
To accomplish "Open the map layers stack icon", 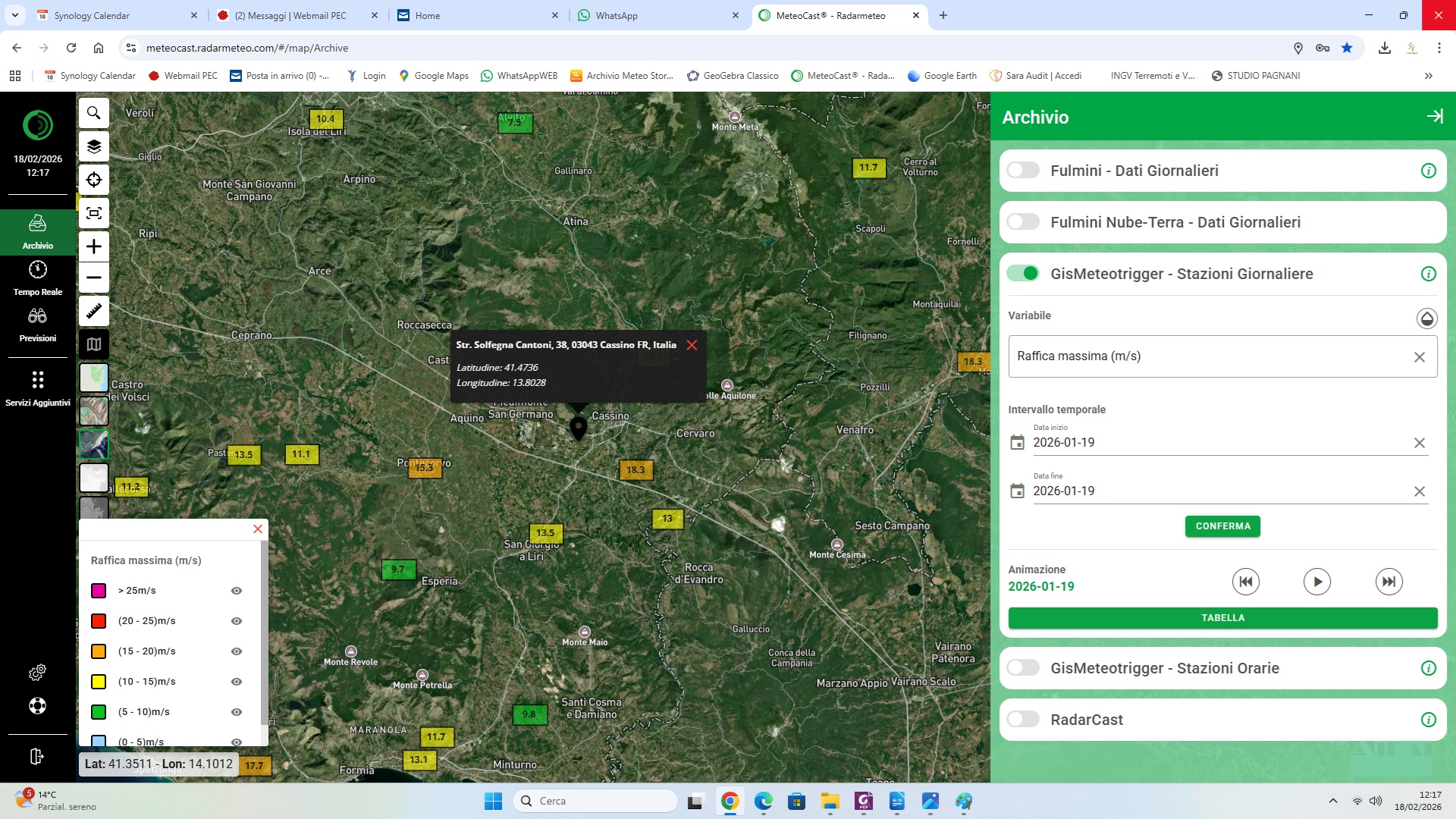I will [94, 146].
